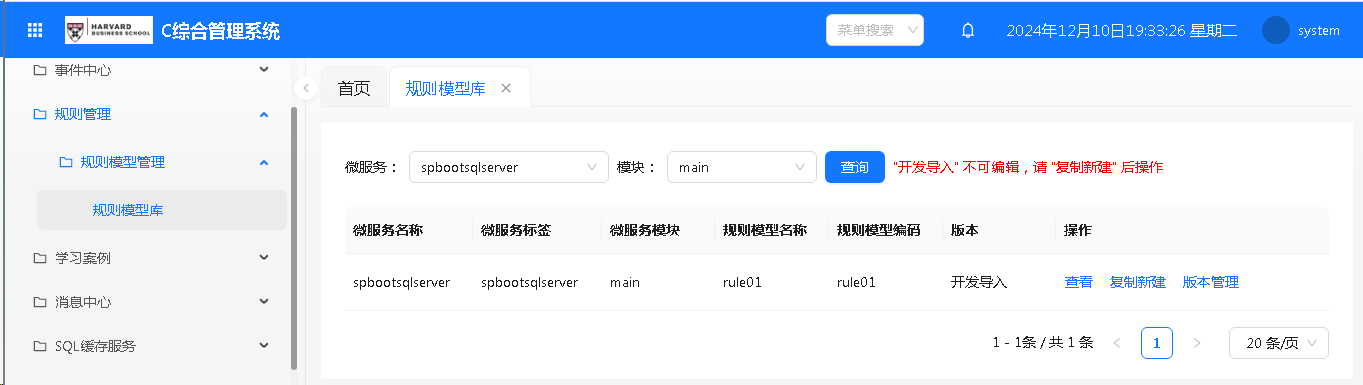Image resolution: width=1363 pixels, height=385 pixels.
Task: Click 复制新建 for rule01
Action: click(1138, 282)
